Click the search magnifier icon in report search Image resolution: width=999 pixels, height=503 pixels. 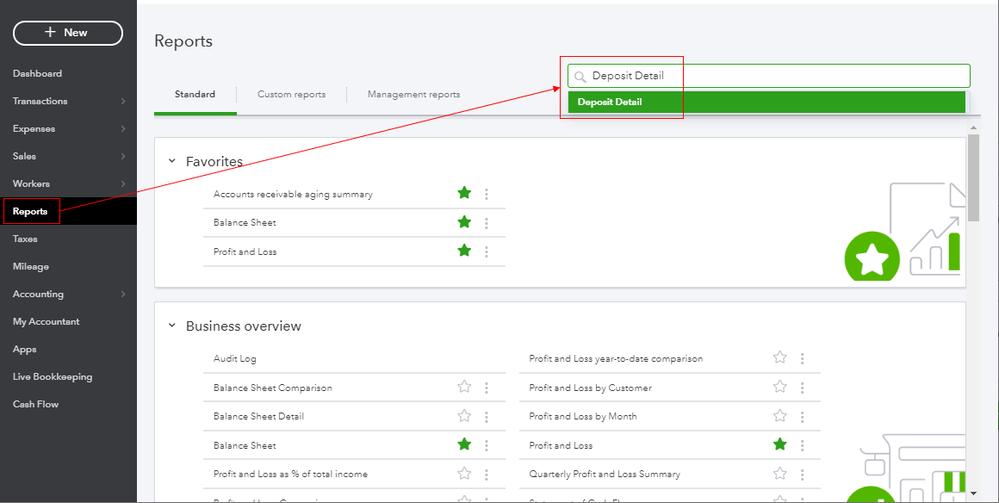(580, 76)
